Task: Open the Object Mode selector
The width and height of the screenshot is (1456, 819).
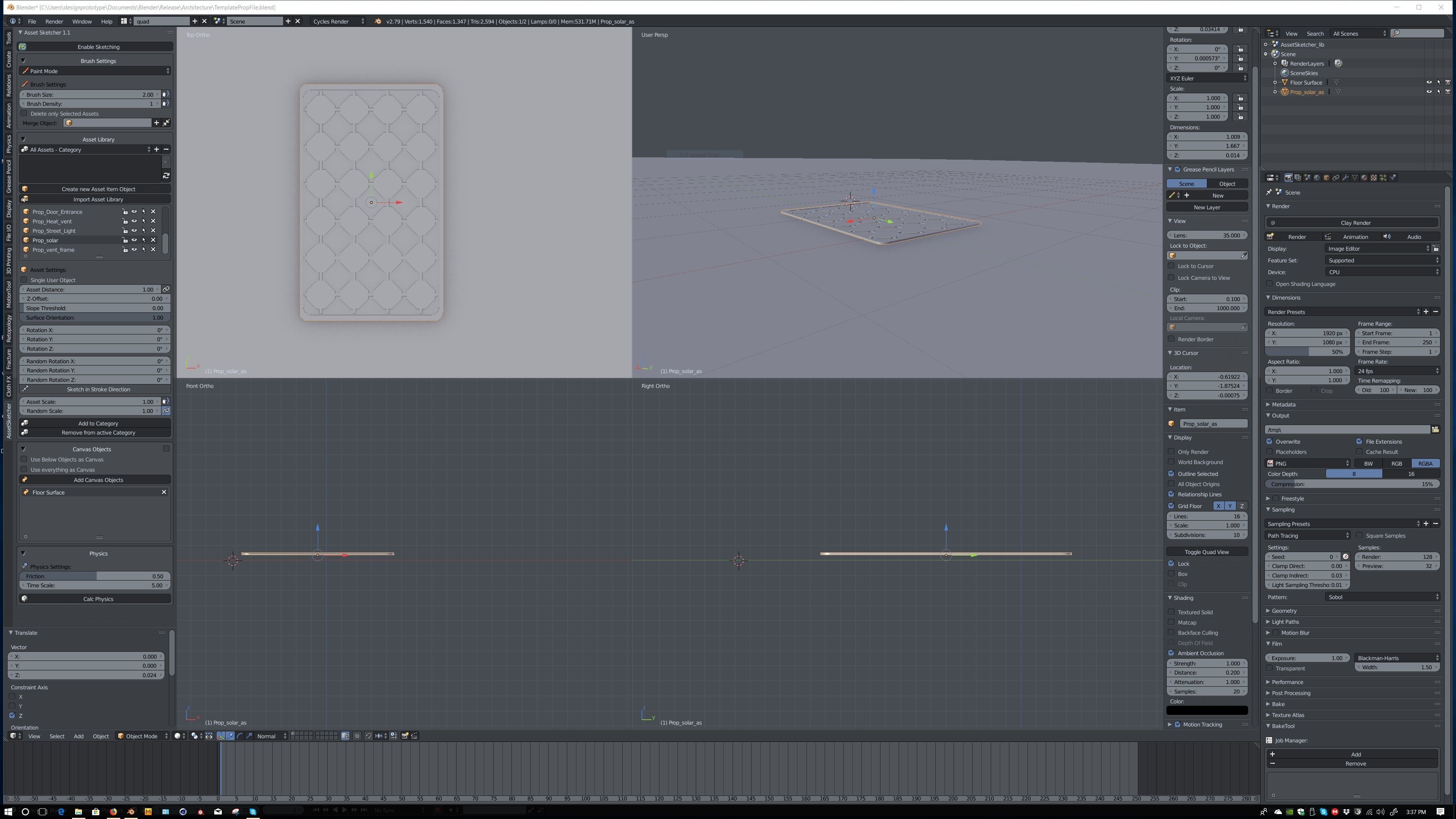Action: pyautogui.click(x=143, y=736)
